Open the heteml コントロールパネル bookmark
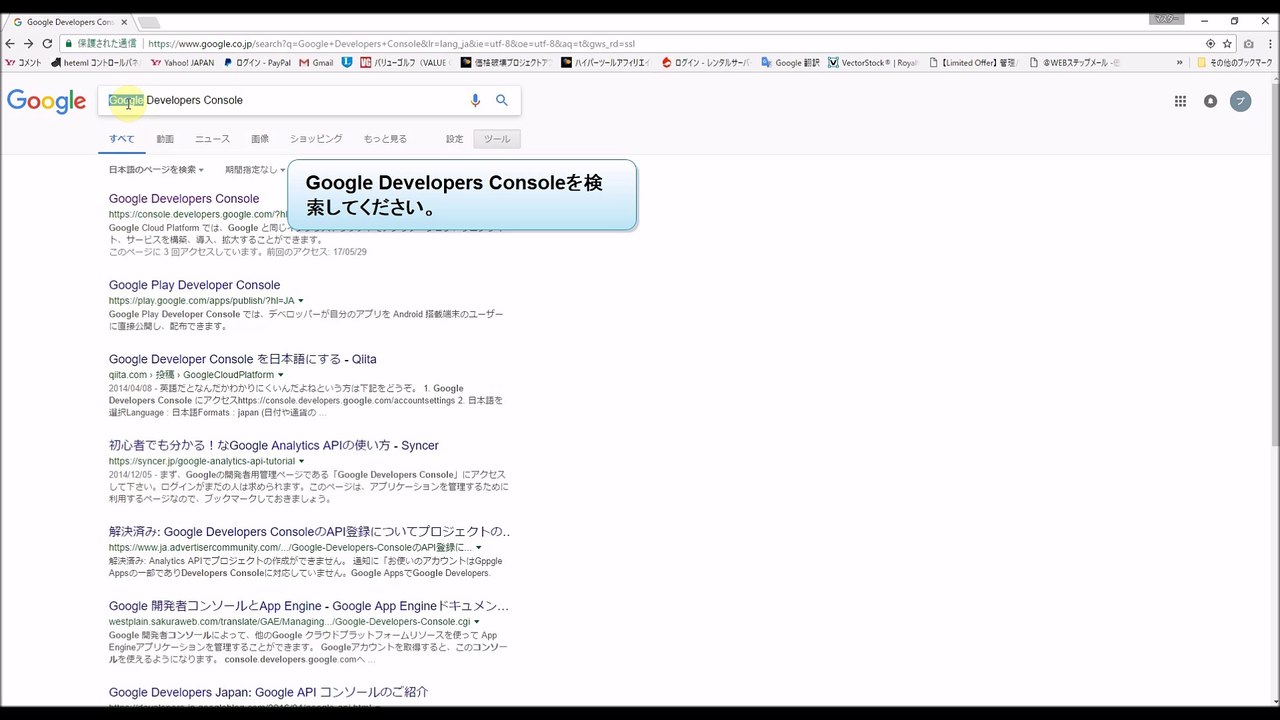 point(96,63)
